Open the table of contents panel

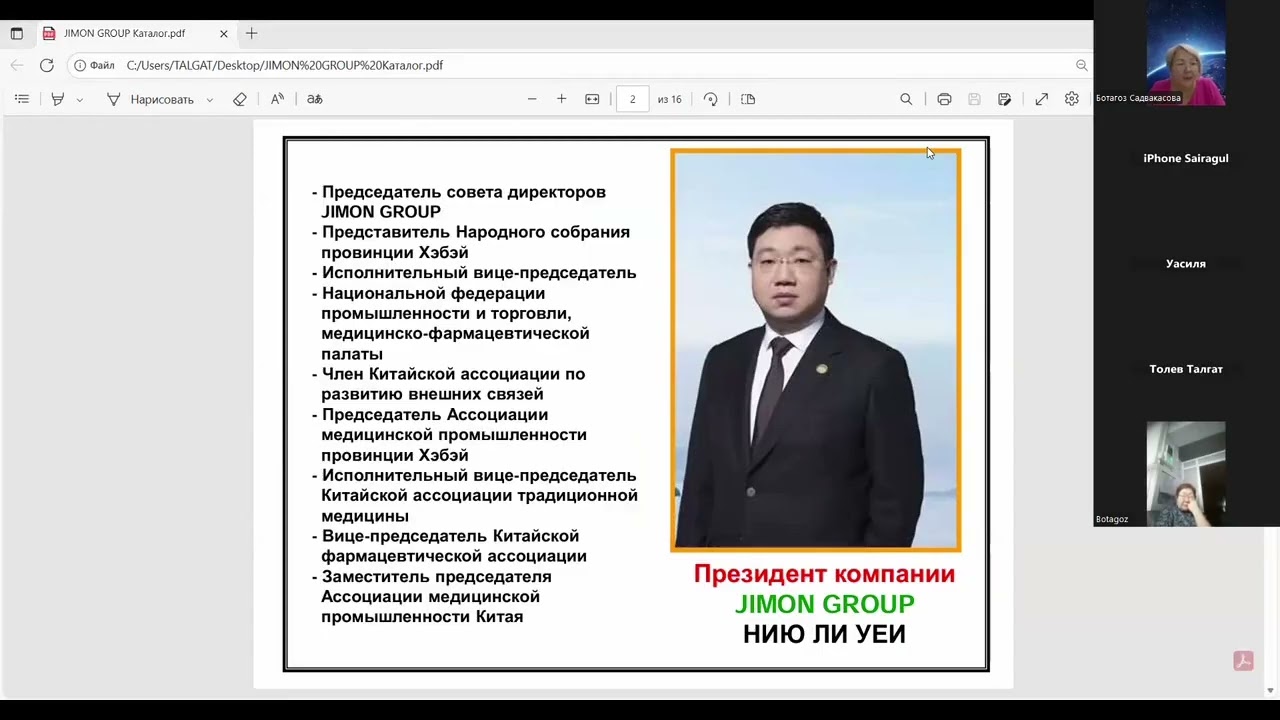(22, 99)
